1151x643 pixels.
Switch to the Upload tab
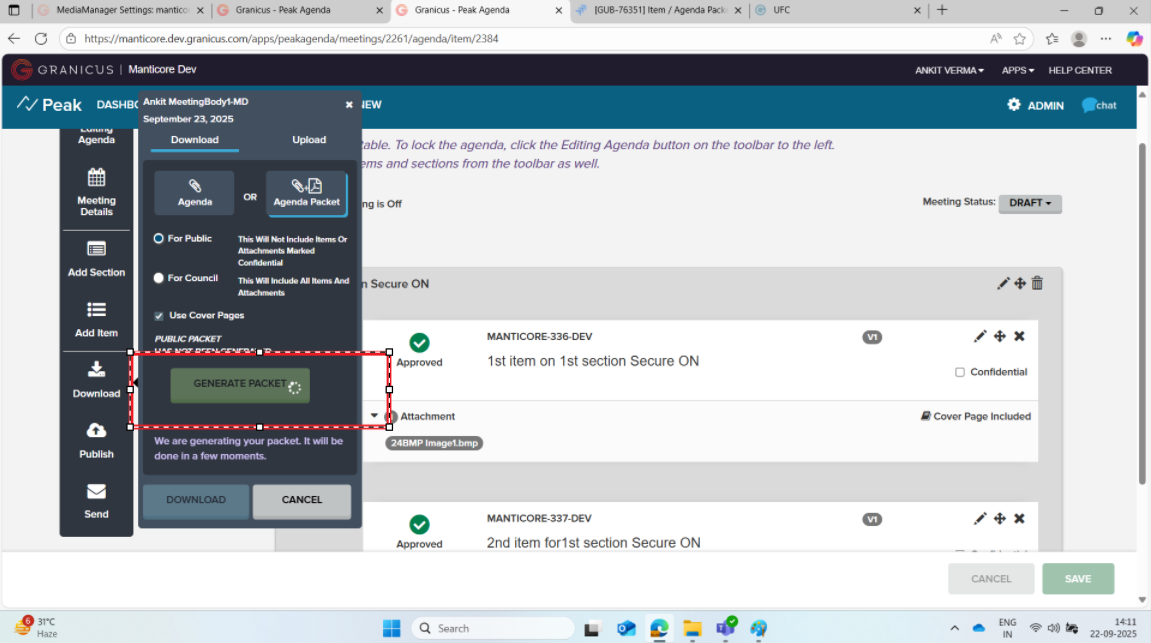308,140
